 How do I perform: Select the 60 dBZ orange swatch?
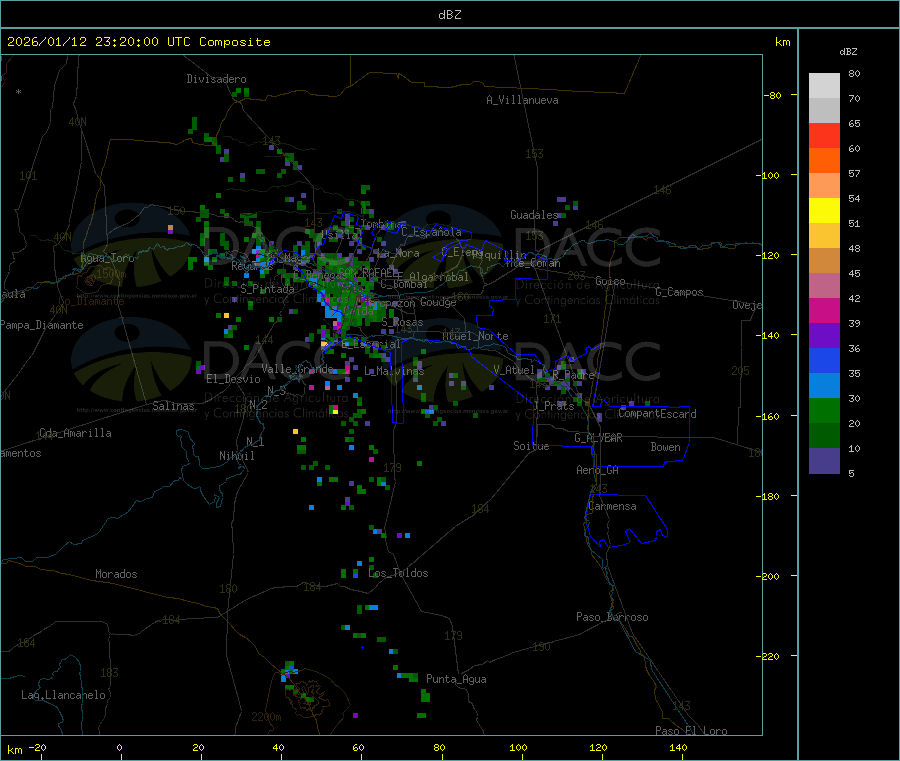click(824, 161)
